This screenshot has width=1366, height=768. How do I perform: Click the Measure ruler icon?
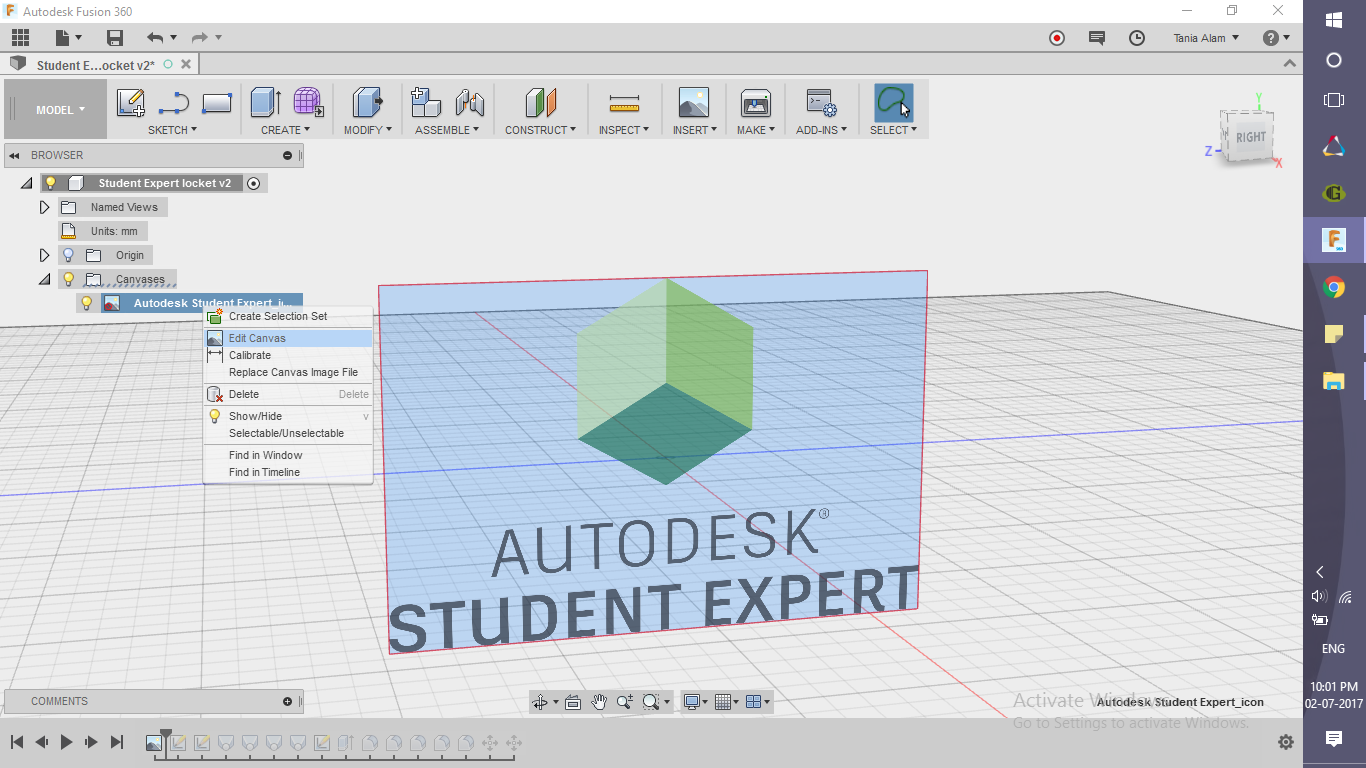(x=624, y=102)
